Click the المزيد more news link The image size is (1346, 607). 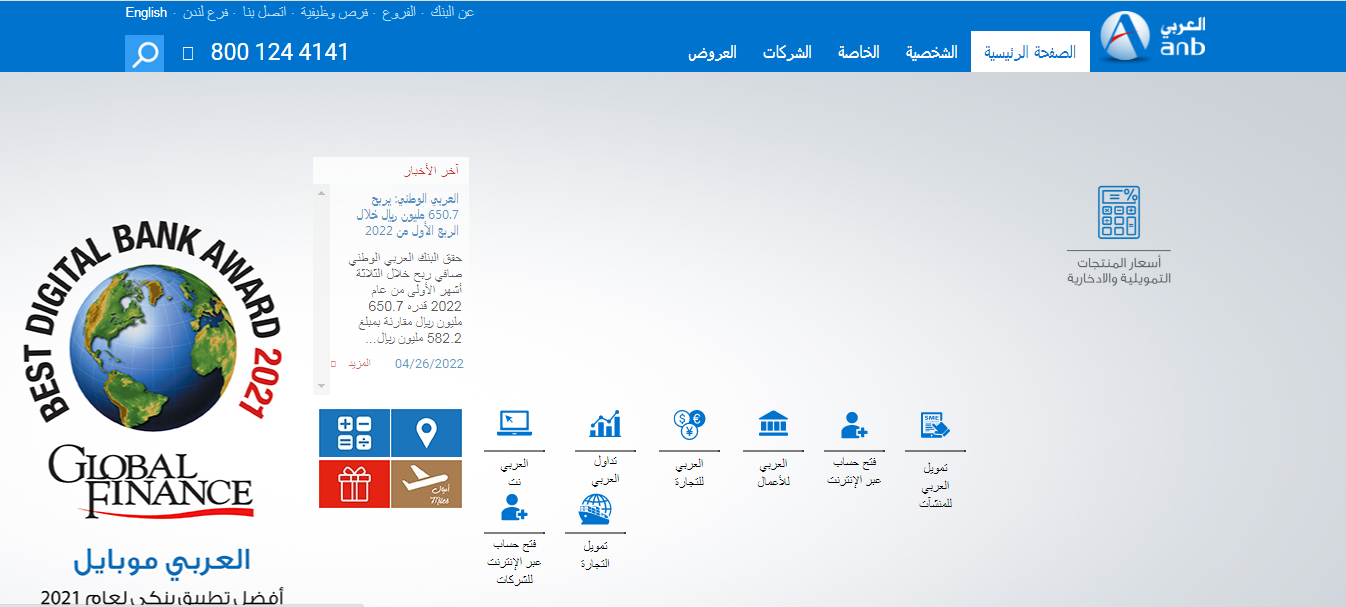[x=358, y=363]
